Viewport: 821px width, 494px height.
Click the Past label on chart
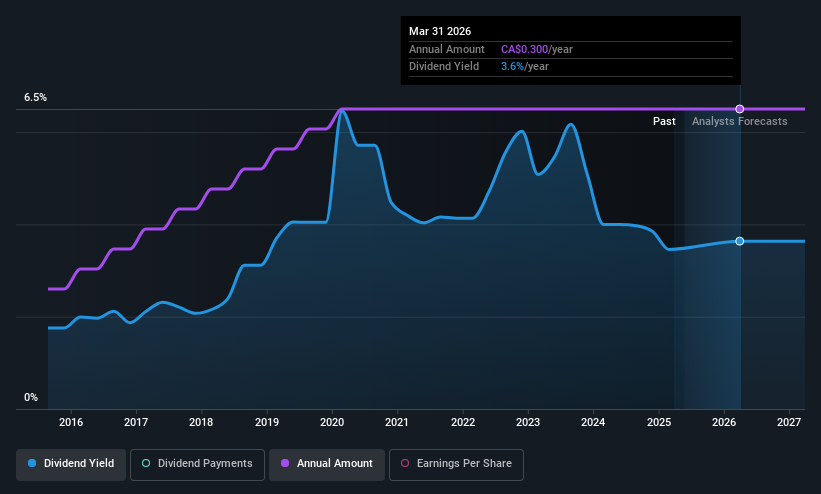(x=664, y=122)
